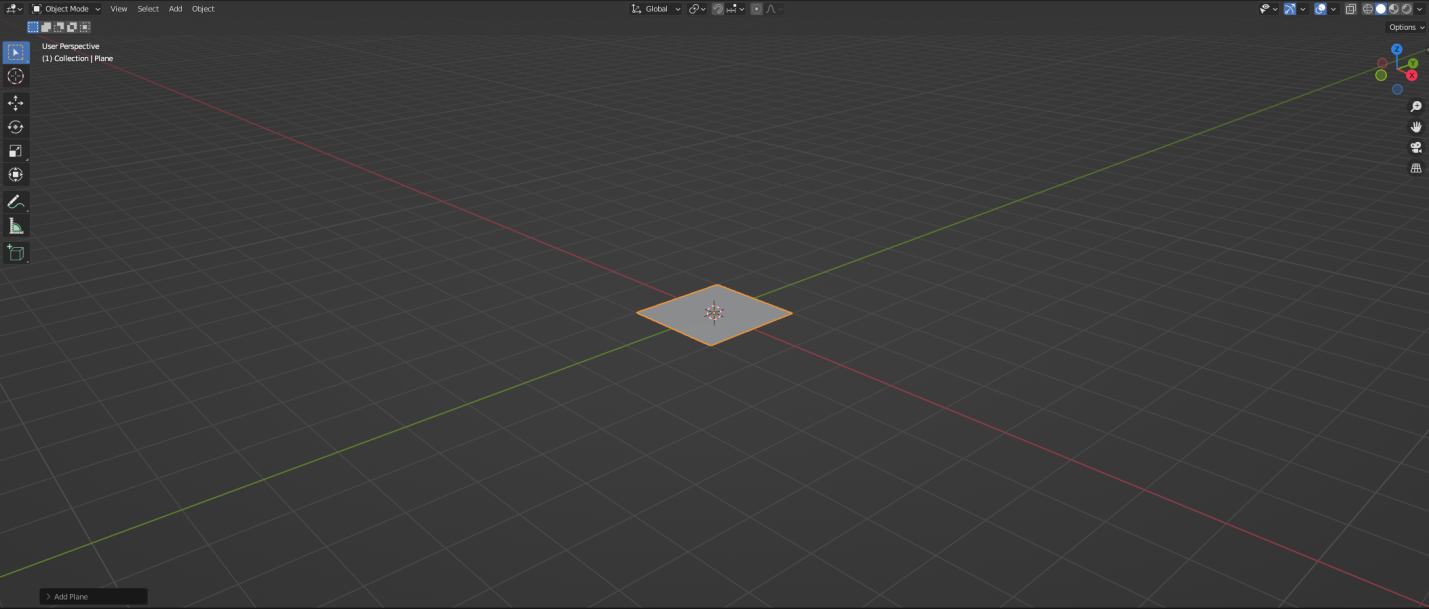This screenshot has height=609, width=1429.
Task: Open the Object Mode dropdown
Action: point(67,9)
